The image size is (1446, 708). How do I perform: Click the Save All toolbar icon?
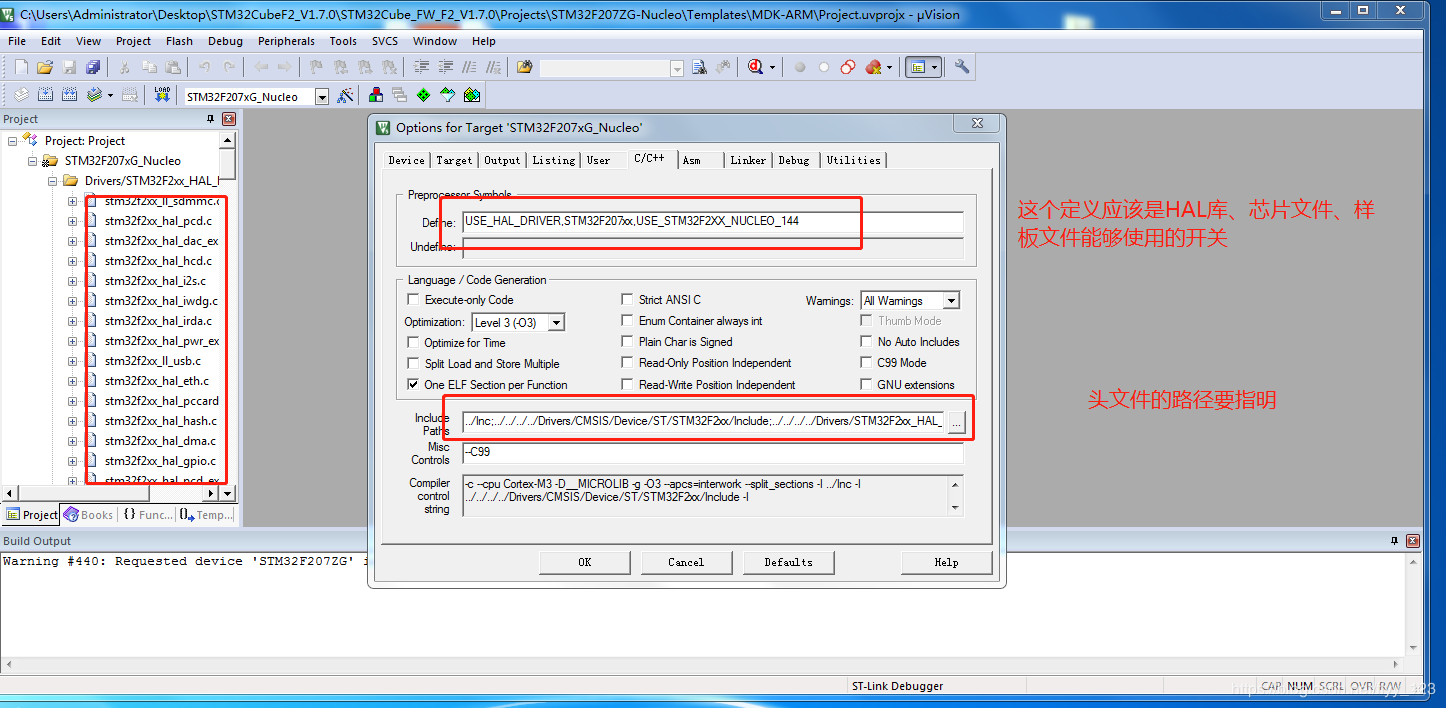93,67
